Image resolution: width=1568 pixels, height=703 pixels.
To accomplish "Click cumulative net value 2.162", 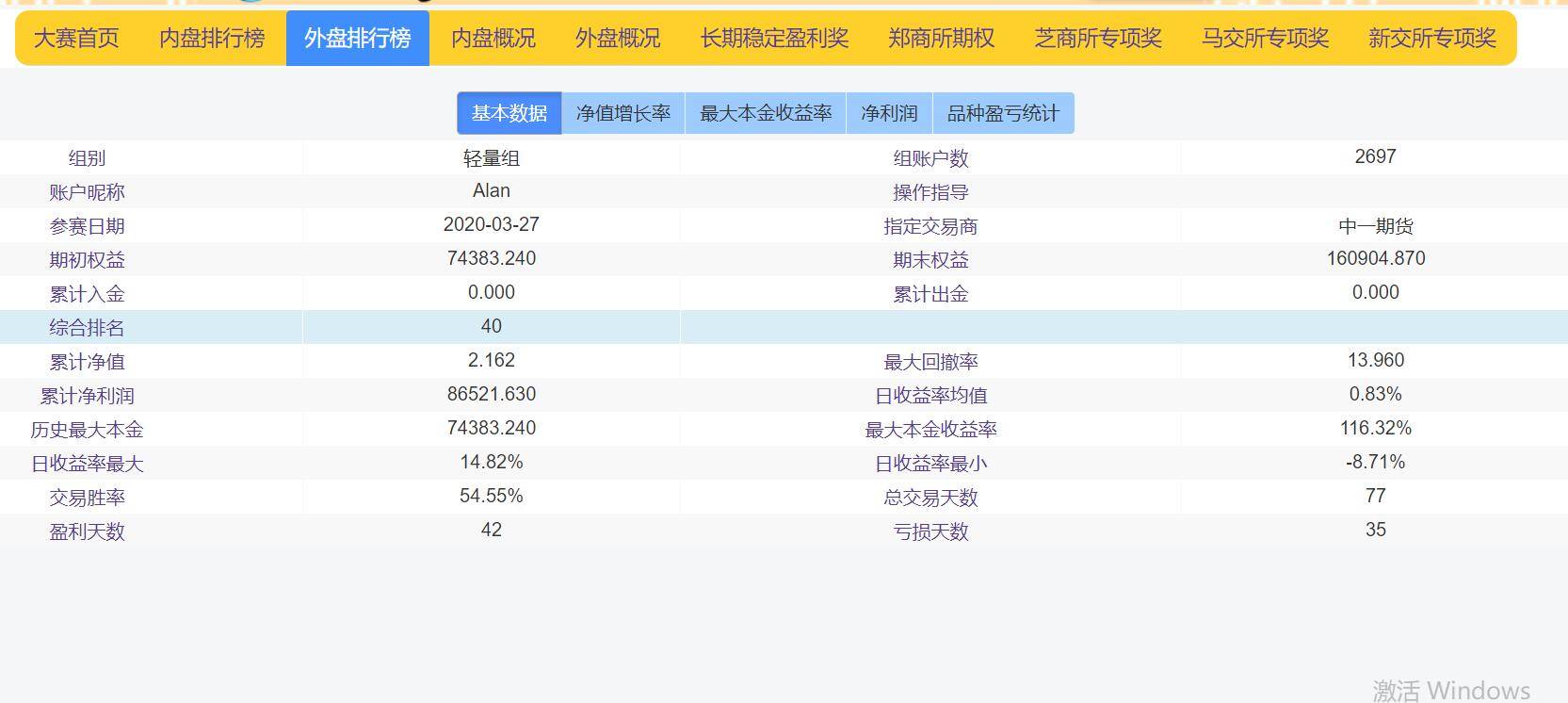I will click(x=492, y=360).
